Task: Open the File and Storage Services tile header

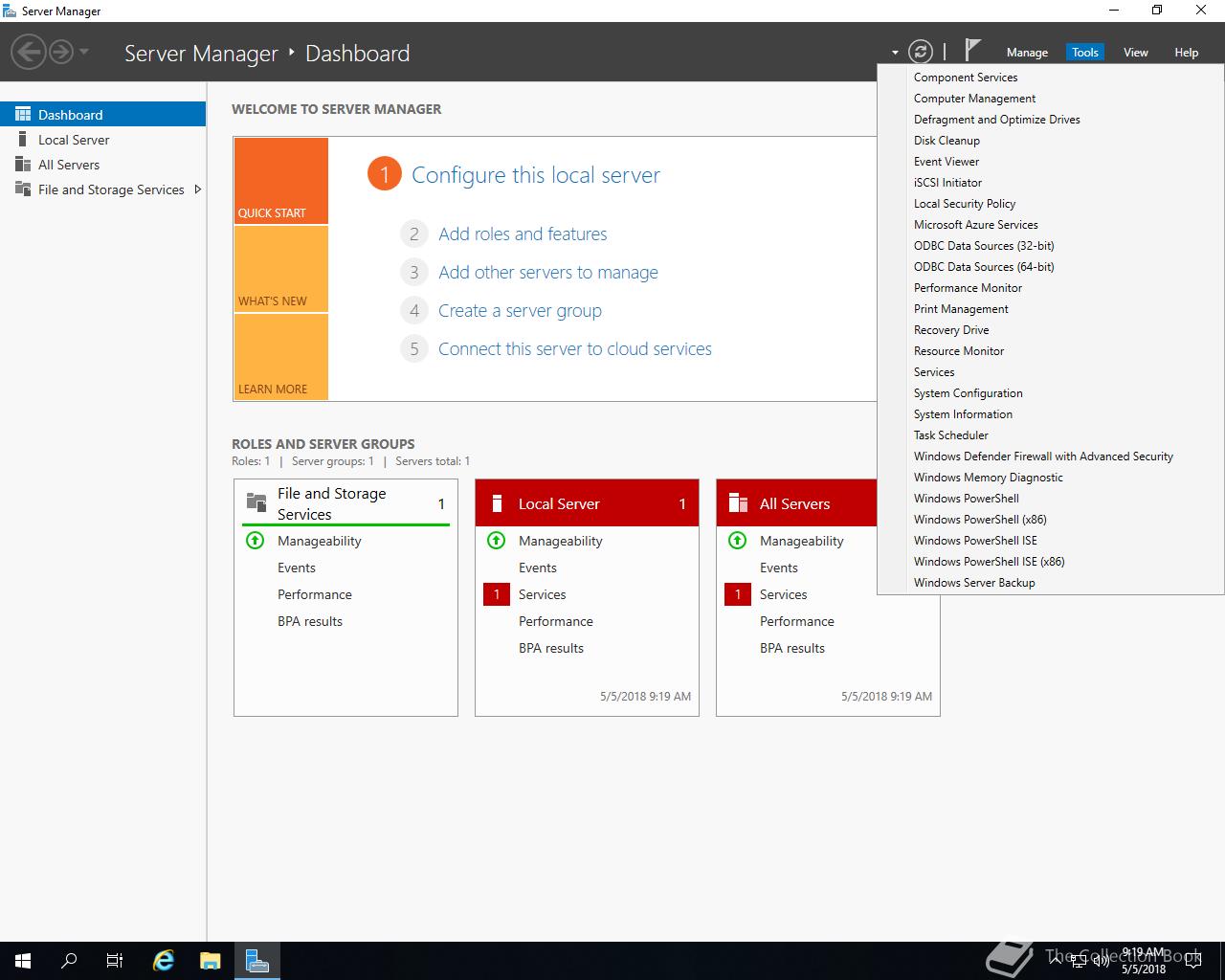Action: (x=345, y=503)
